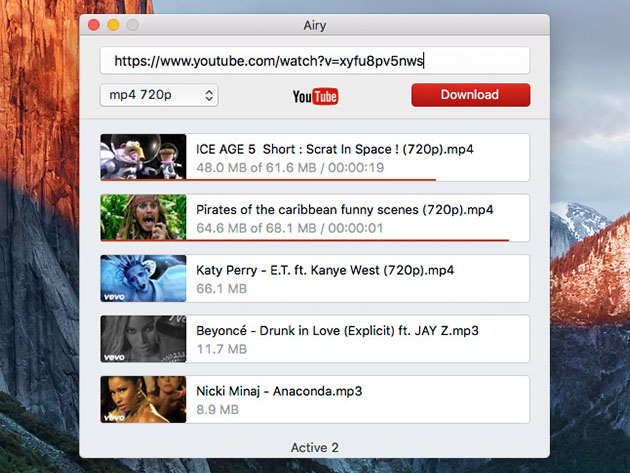
Task: Click the Airy window title bar text
Action: pos(314,24)
